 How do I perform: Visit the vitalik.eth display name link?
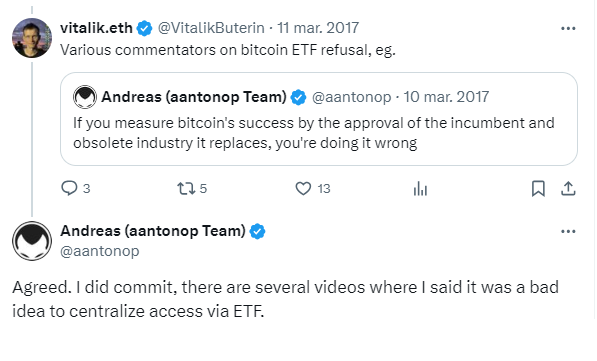pos(96,28)
